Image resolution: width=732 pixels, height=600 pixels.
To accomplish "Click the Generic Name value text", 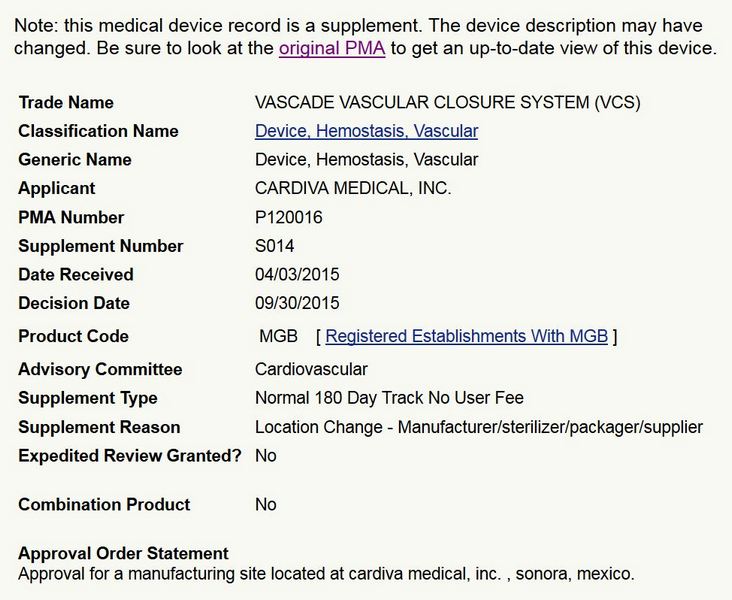I will [x=366, y=159].
